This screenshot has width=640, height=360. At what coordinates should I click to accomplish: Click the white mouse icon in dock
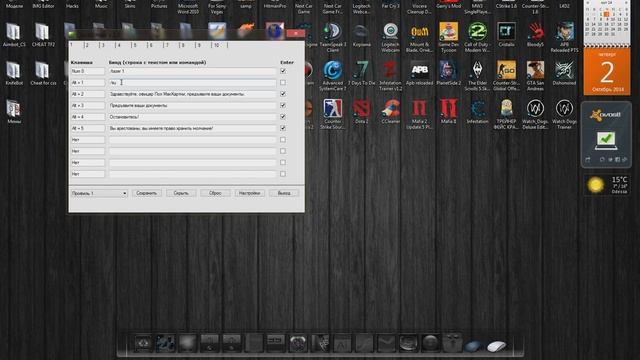[497, 347]
